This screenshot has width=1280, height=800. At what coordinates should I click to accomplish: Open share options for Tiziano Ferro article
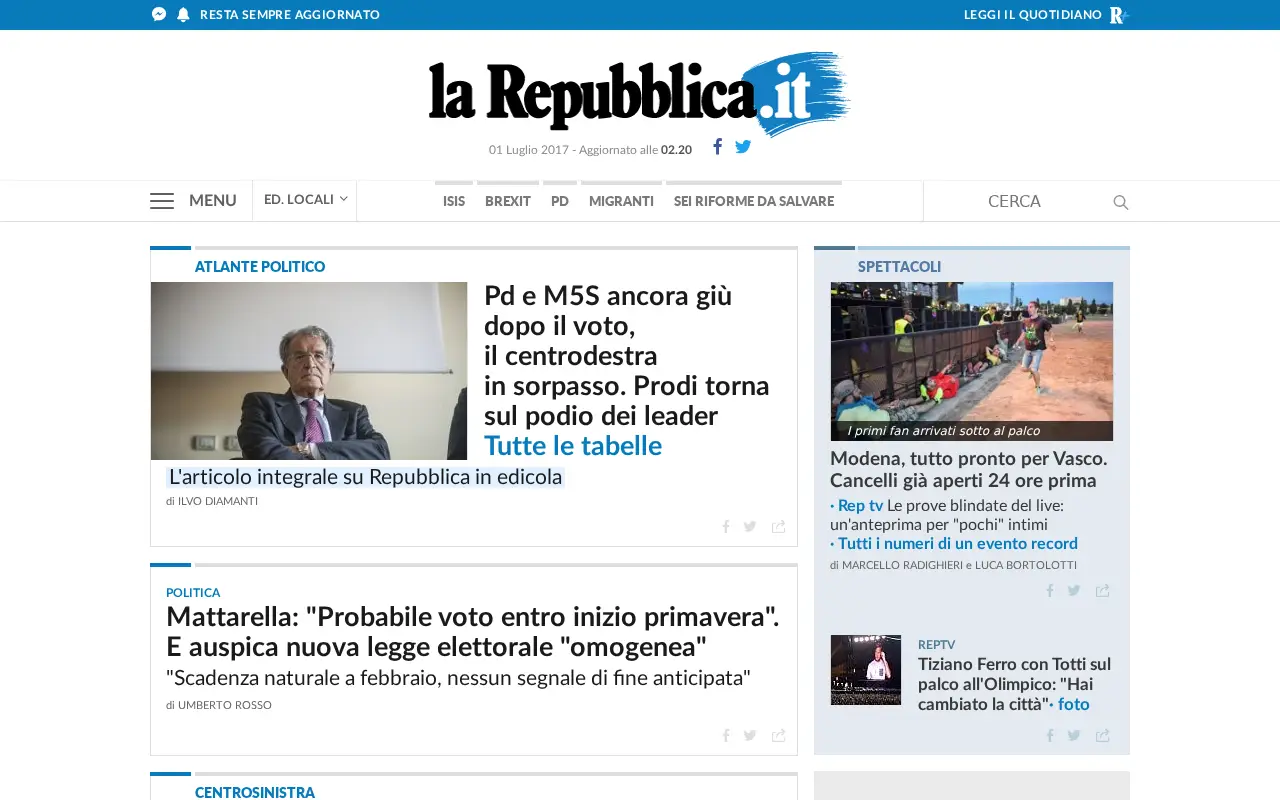[x=1103, y=736]
